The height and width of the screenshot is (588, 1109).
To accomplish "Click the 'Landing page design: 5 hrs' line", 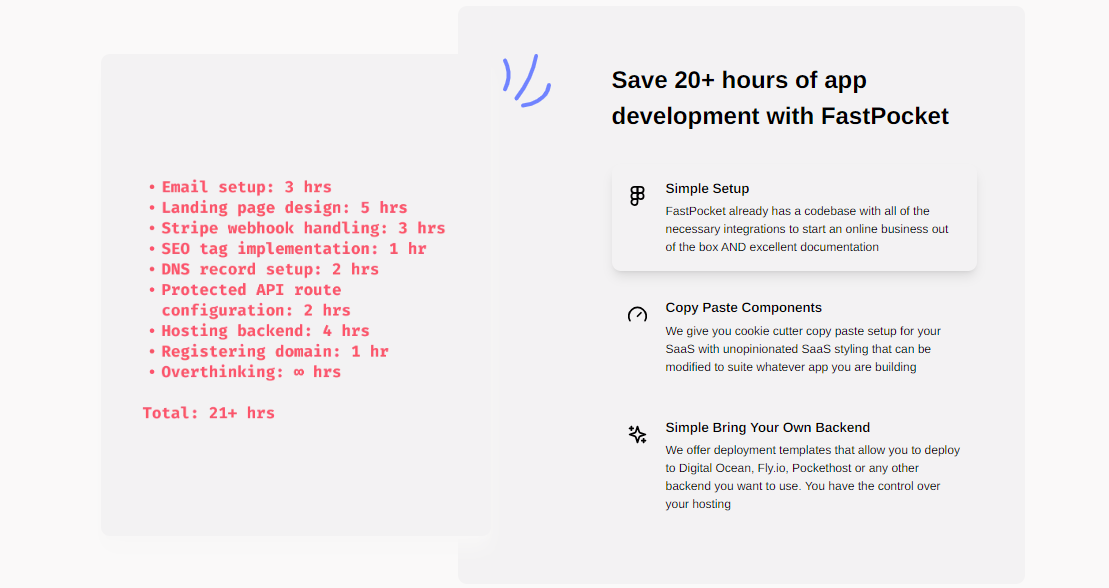I will (x=284, y=207).
